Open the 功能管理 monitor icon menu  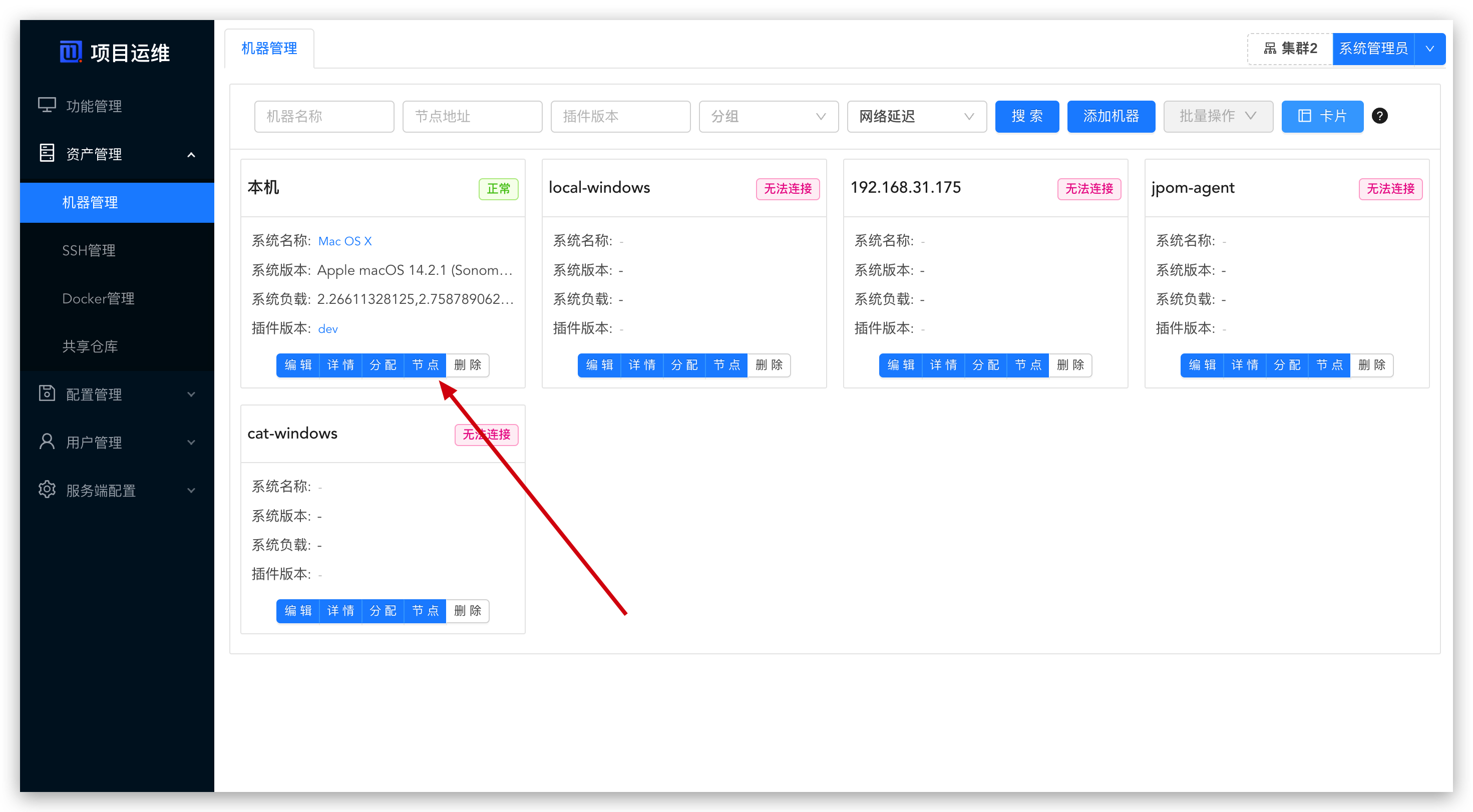tap(47, 105)
